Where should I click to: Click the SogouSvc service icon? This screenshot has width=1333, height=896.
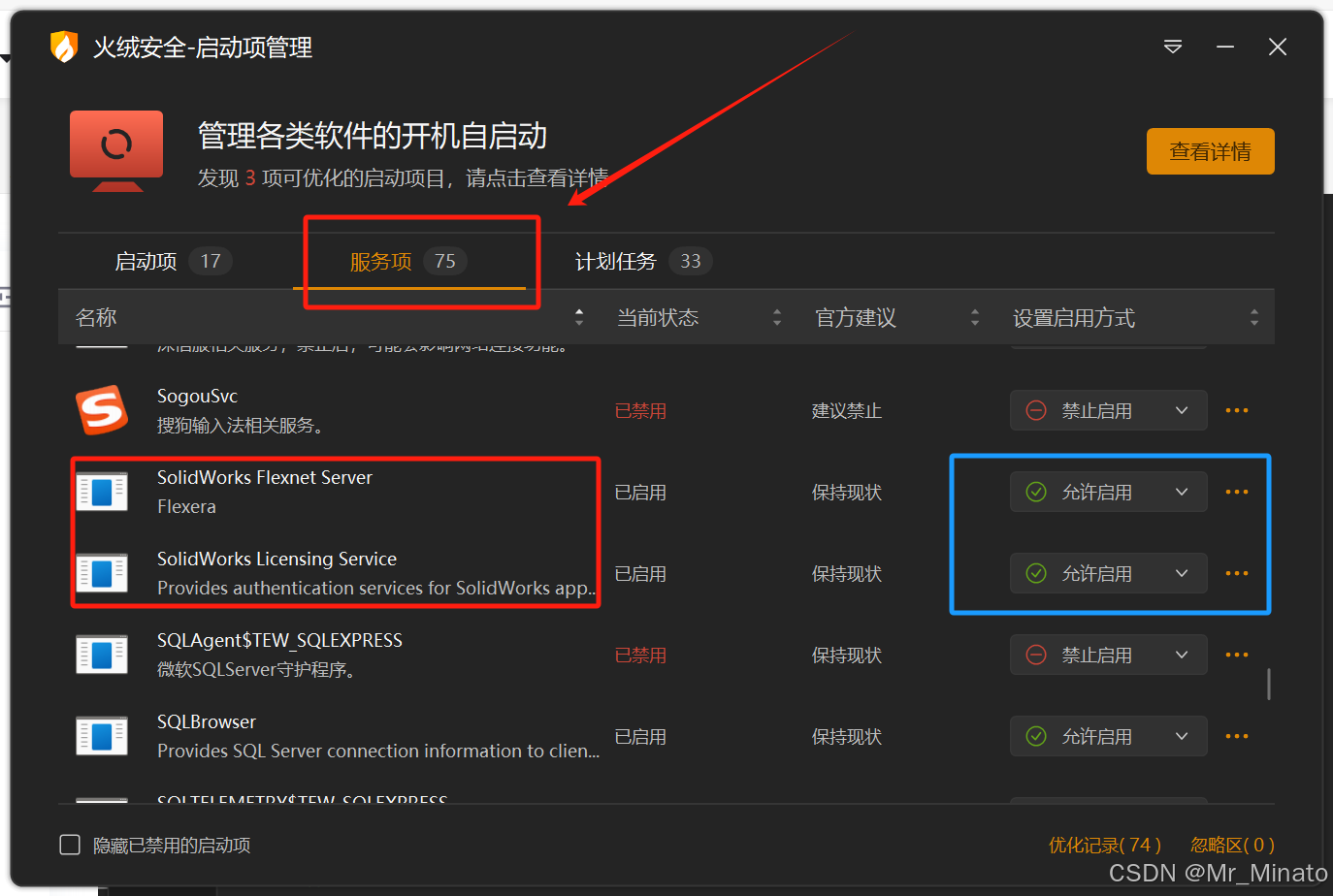(102, 410)
